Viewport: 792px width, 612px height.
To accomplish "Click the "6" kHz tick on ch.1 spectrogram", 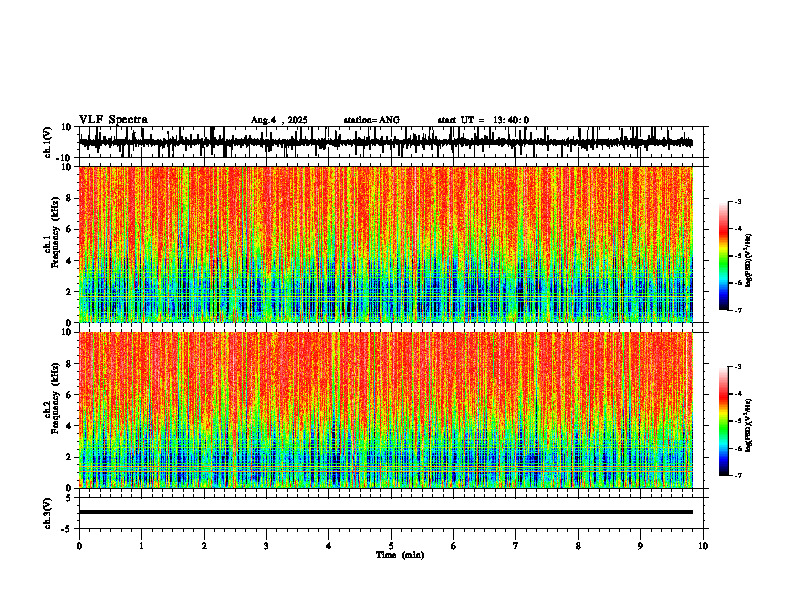I will coord(70,229).
